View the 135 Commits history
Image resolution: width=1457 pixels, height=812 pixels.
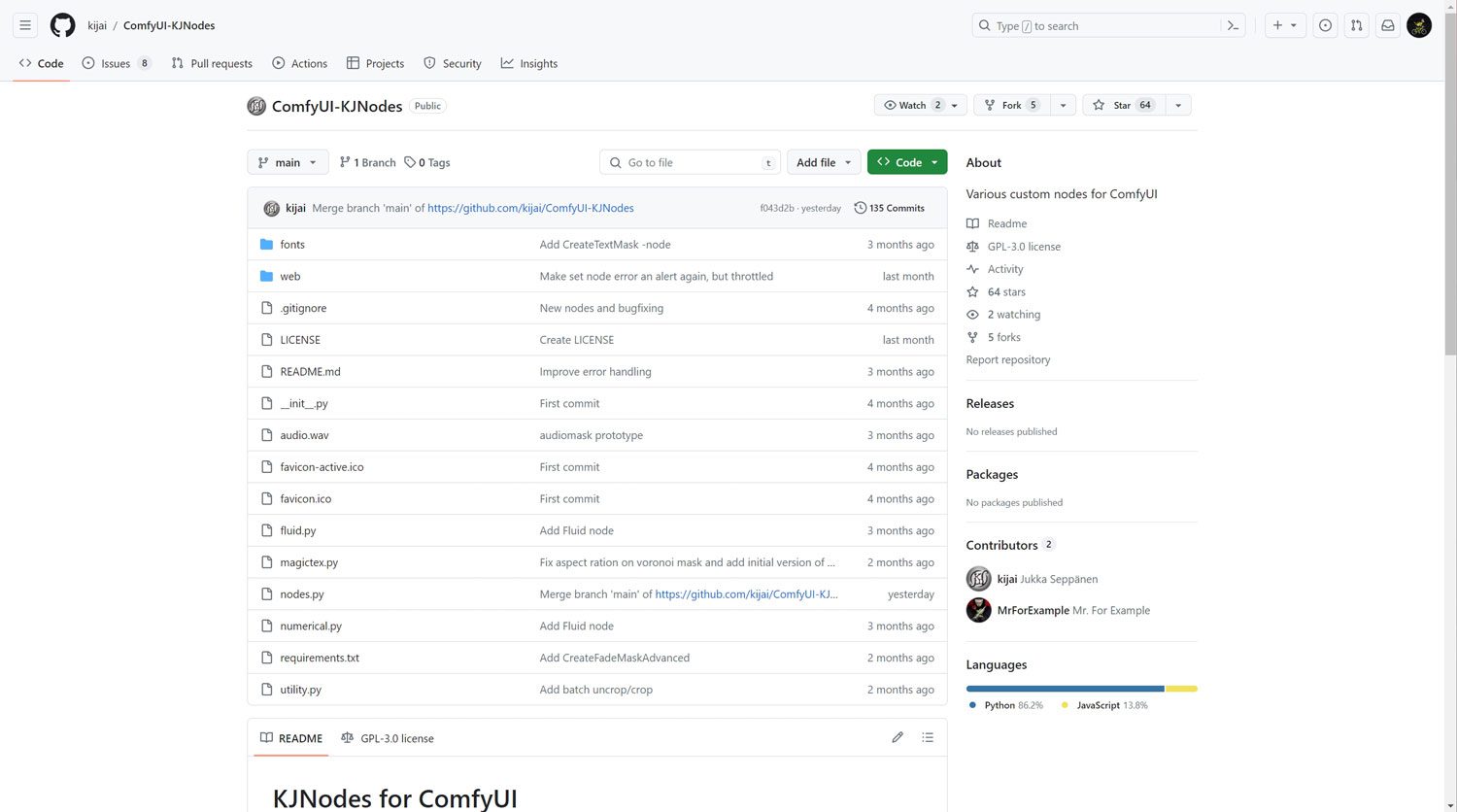[x=889, y=208]
